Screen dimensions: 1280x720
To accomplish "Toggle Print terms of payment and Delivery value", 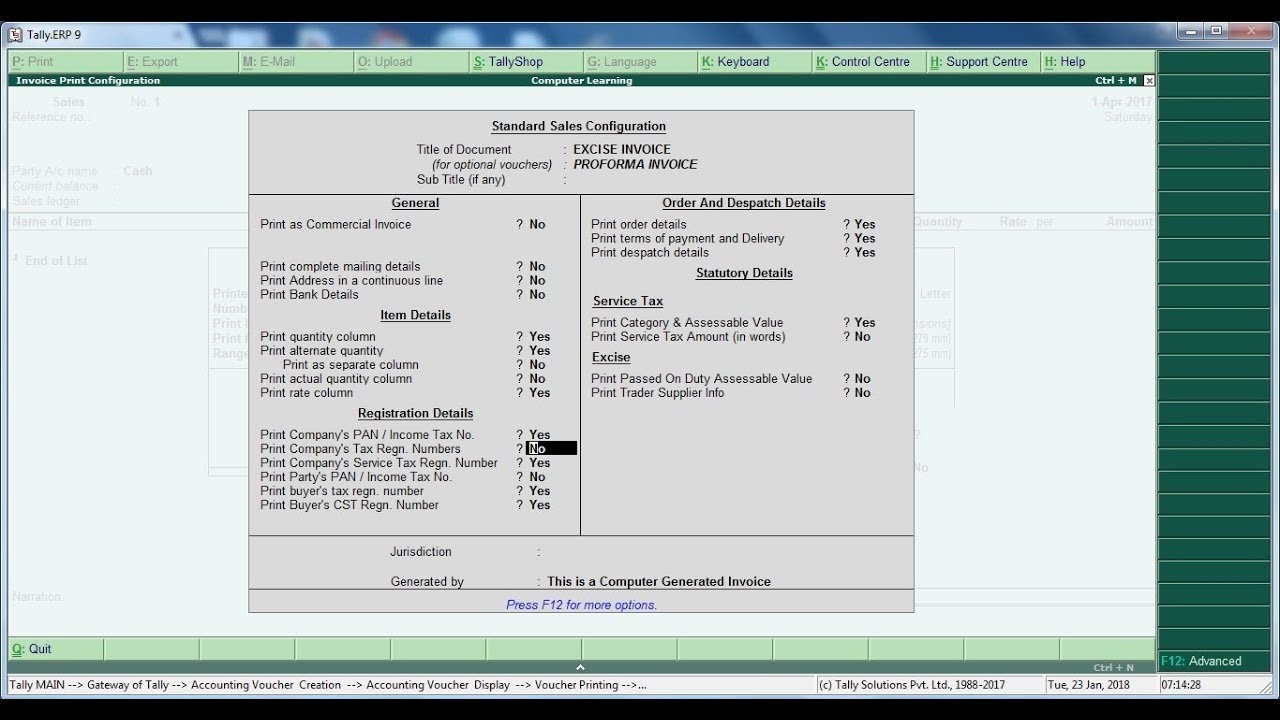I will click(x=865, y=239).
